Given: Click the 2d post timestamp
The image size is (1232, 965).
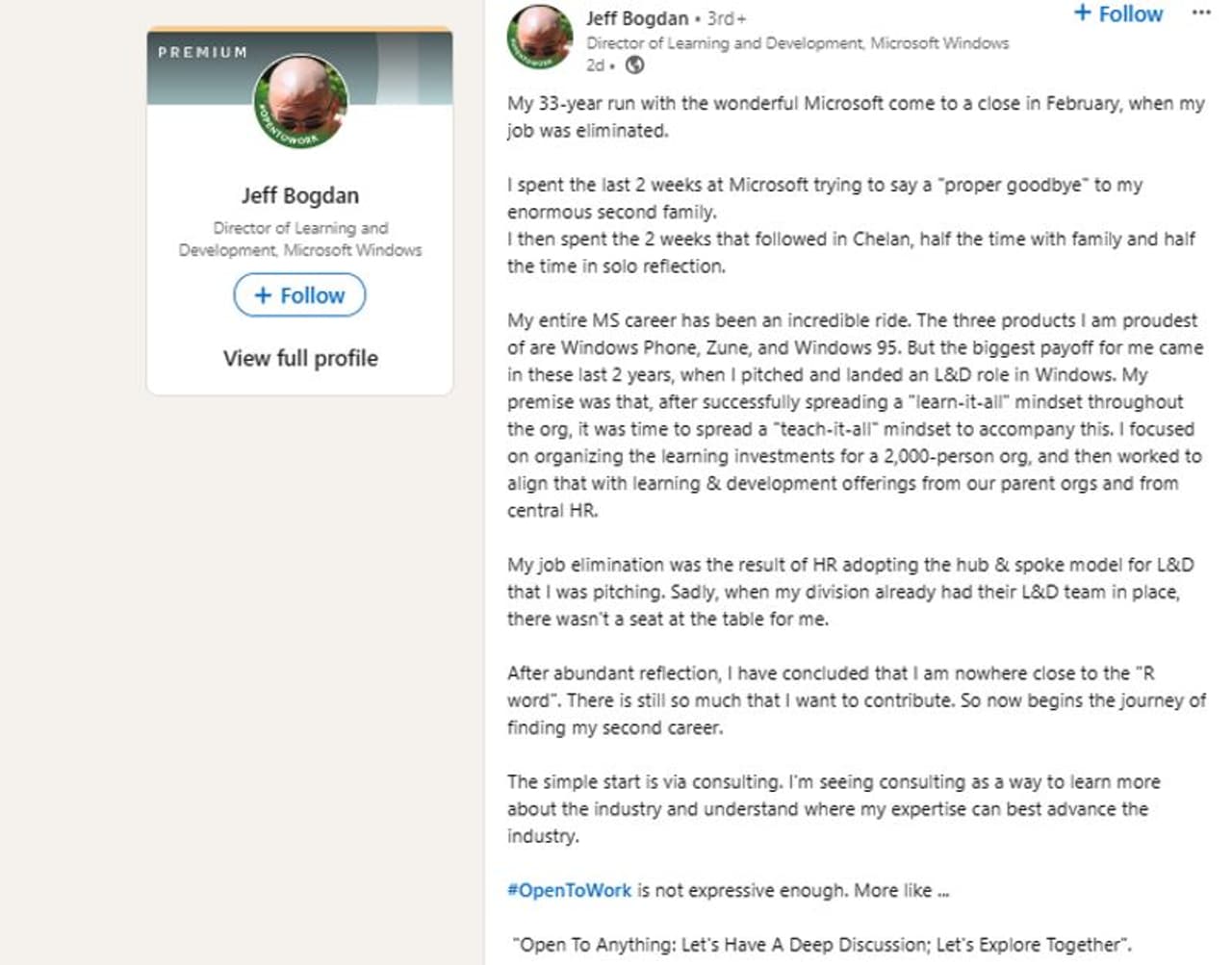Looking at the screenshot, I should [595, 65].
